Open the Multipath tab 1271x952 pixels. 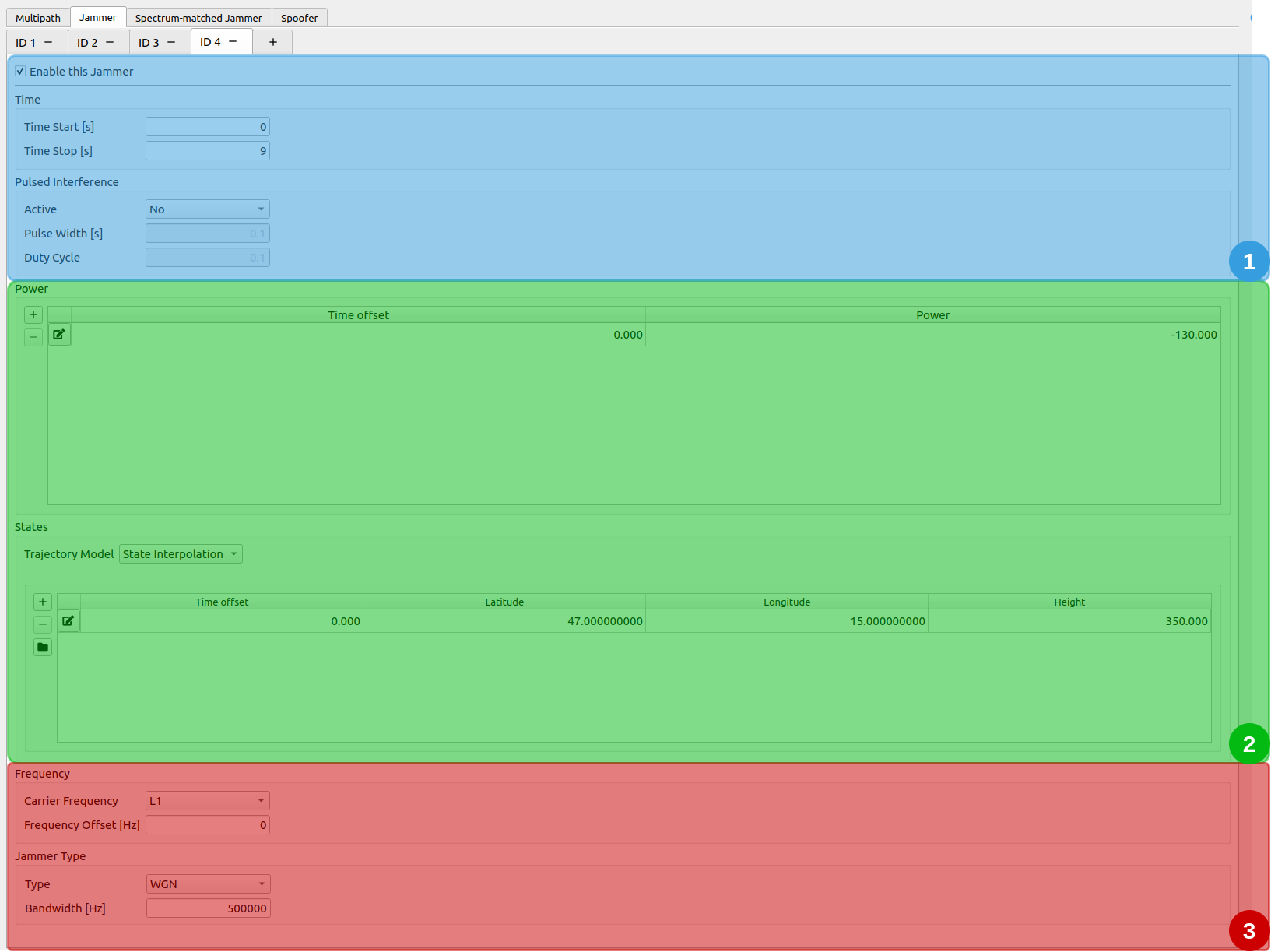click(x=38, y=18)
